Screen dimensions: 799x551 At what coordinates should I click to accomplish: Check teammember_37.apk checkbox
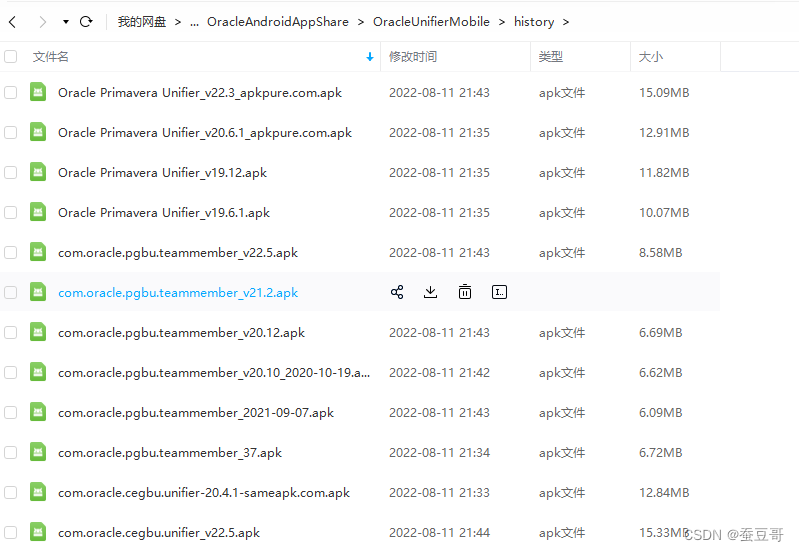[10, 453]
